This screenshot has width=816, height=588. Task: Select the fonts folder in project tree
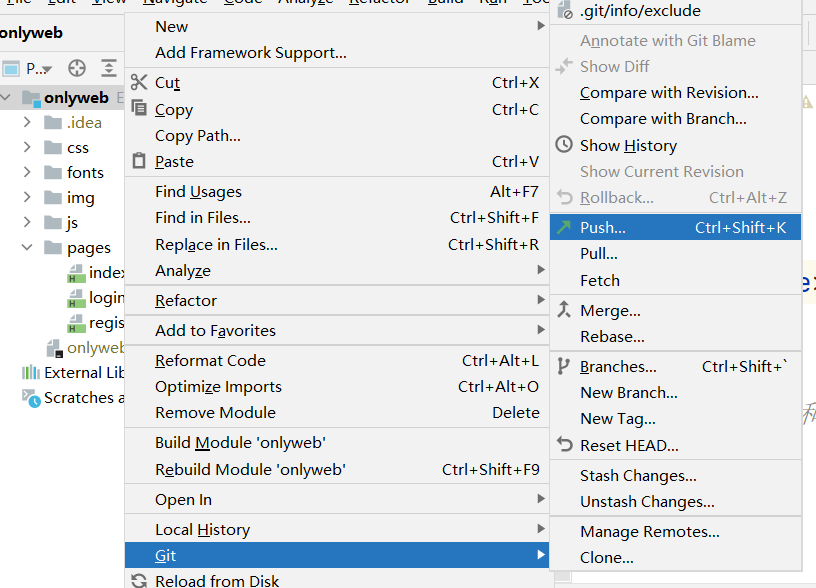click(85, 172)
